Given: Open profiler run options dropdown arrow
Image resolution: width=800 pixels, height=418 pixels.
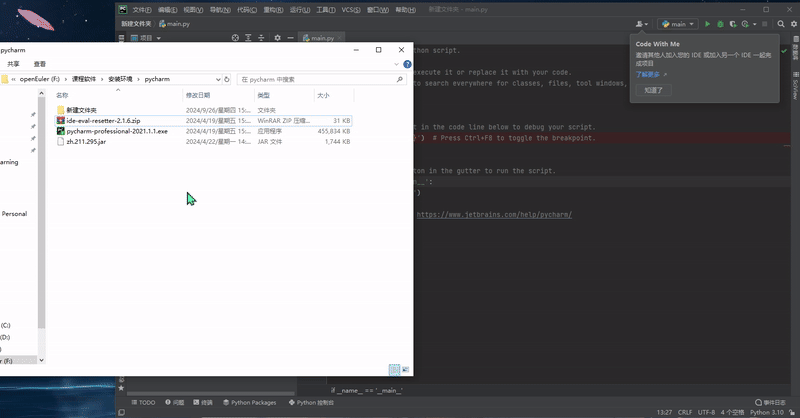Looking at the screenshot, I should 755,24.
